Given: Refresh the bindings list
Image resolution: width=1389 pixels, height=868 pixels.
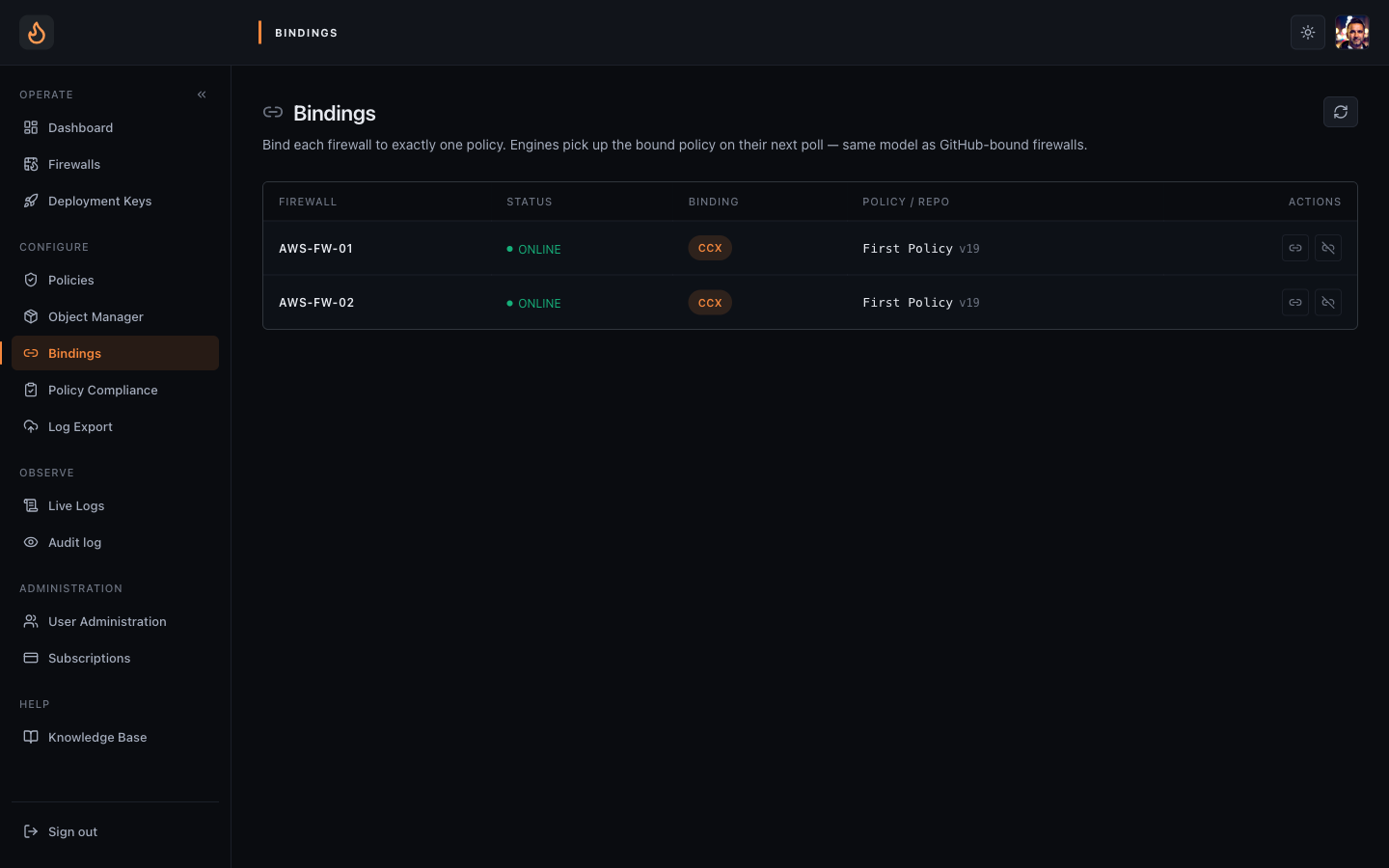Looking at the screenshot, I should (x=1341, y=112).
